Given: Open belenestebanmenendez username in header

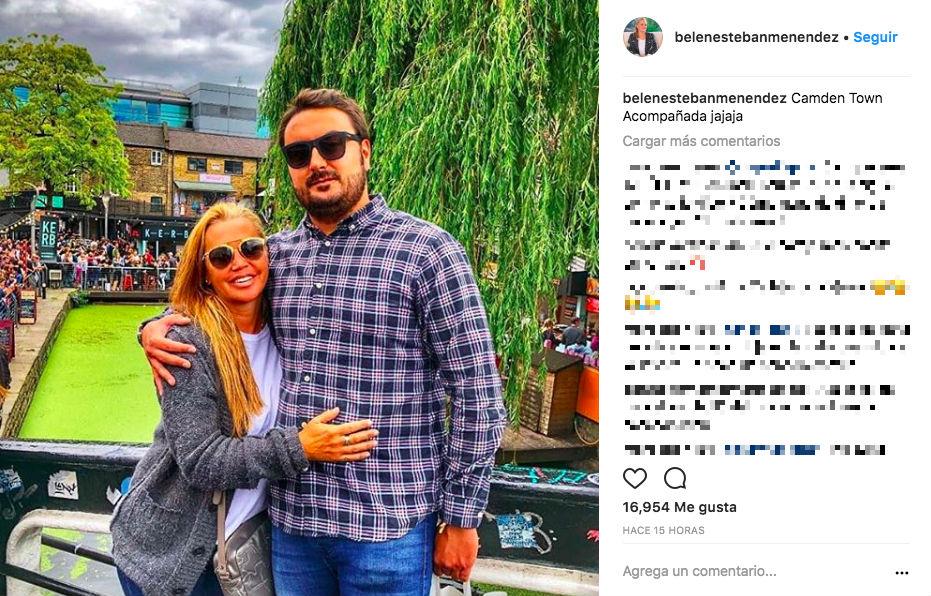Looking at the screenshot, I should [x=756, y=37].
